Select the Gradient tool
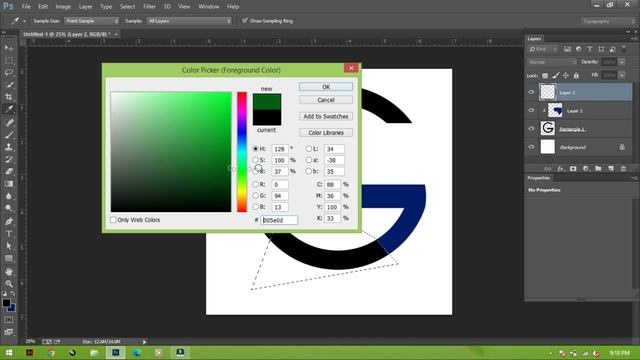This screenshot has width=640, height=360. pyautogui.click(x=9, y=184)
